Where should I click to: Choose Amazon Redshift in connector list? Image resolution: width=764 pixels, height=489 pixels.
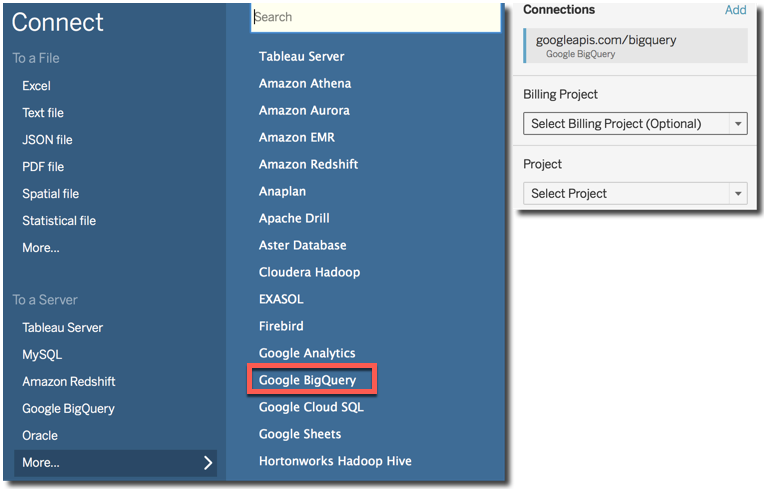[308, 164]
